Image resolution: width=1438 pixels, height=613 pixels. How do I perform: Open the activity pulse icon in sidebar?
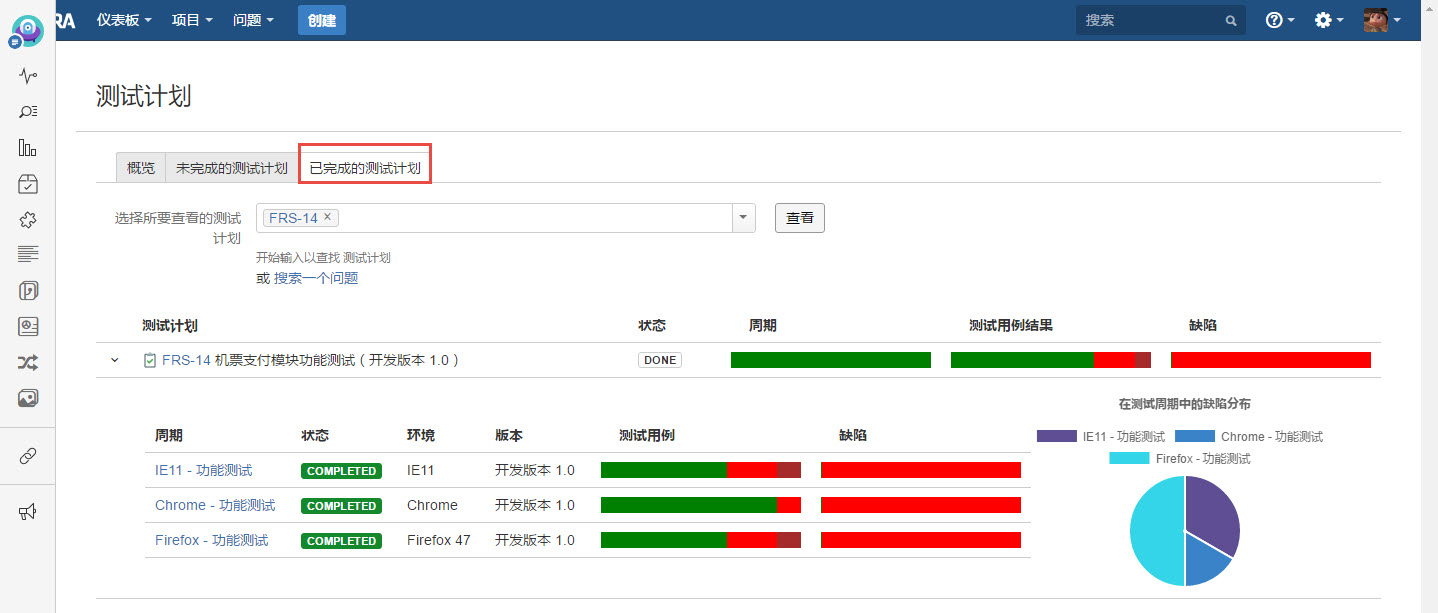coord(28,76)
